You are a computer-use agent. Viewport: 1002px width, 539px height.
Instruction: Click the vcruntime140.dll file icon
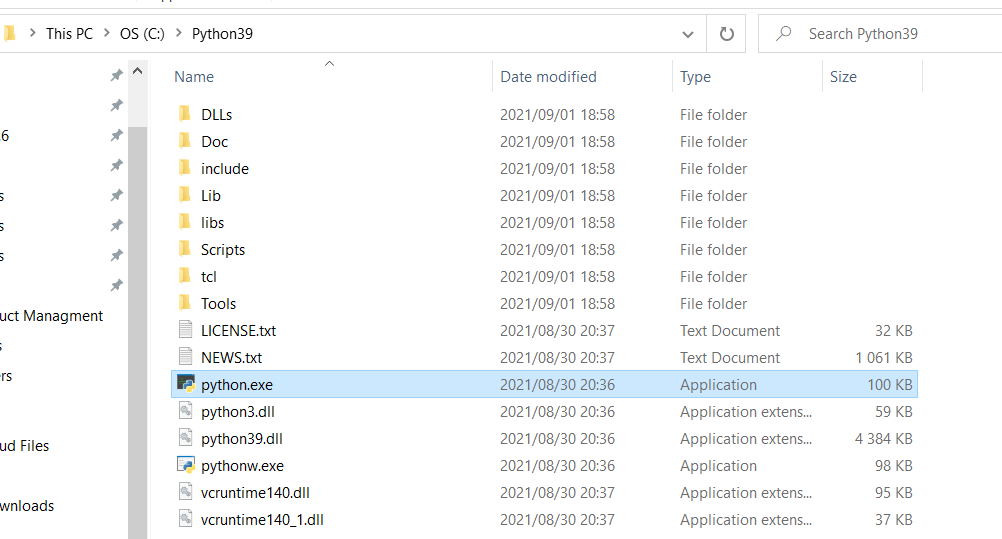point(185,492)
